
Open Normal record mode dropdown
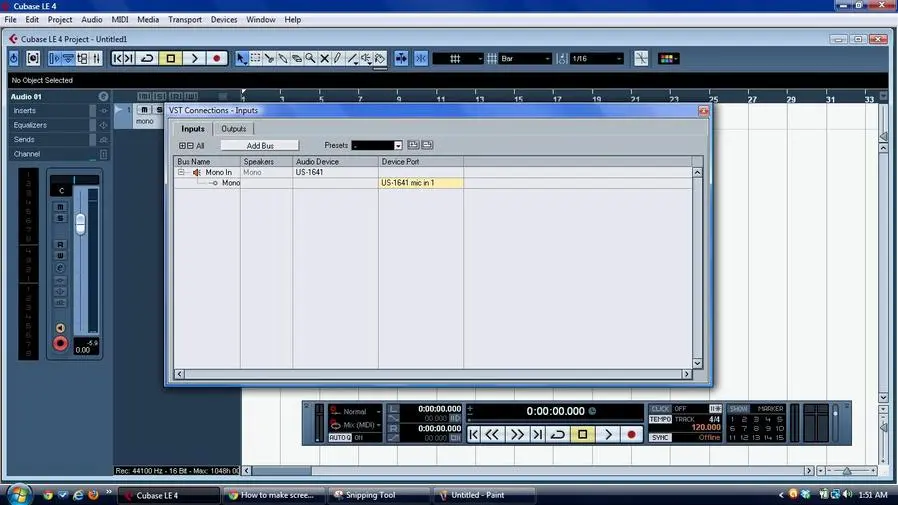tap(356, 411)
